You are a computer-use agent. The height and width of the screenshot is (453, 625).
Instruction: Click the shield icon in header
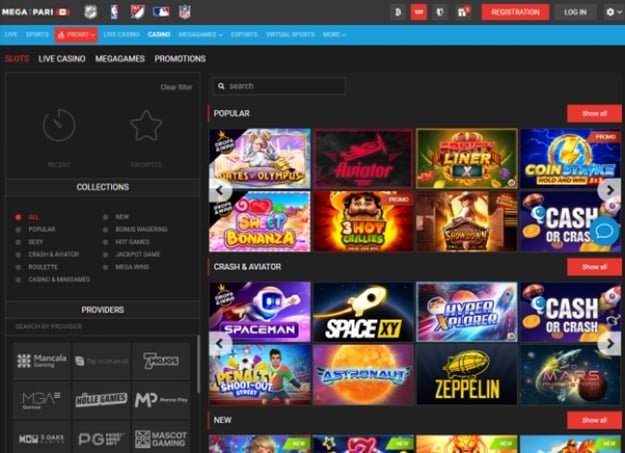pyautogui.click(x=440, y=12)
